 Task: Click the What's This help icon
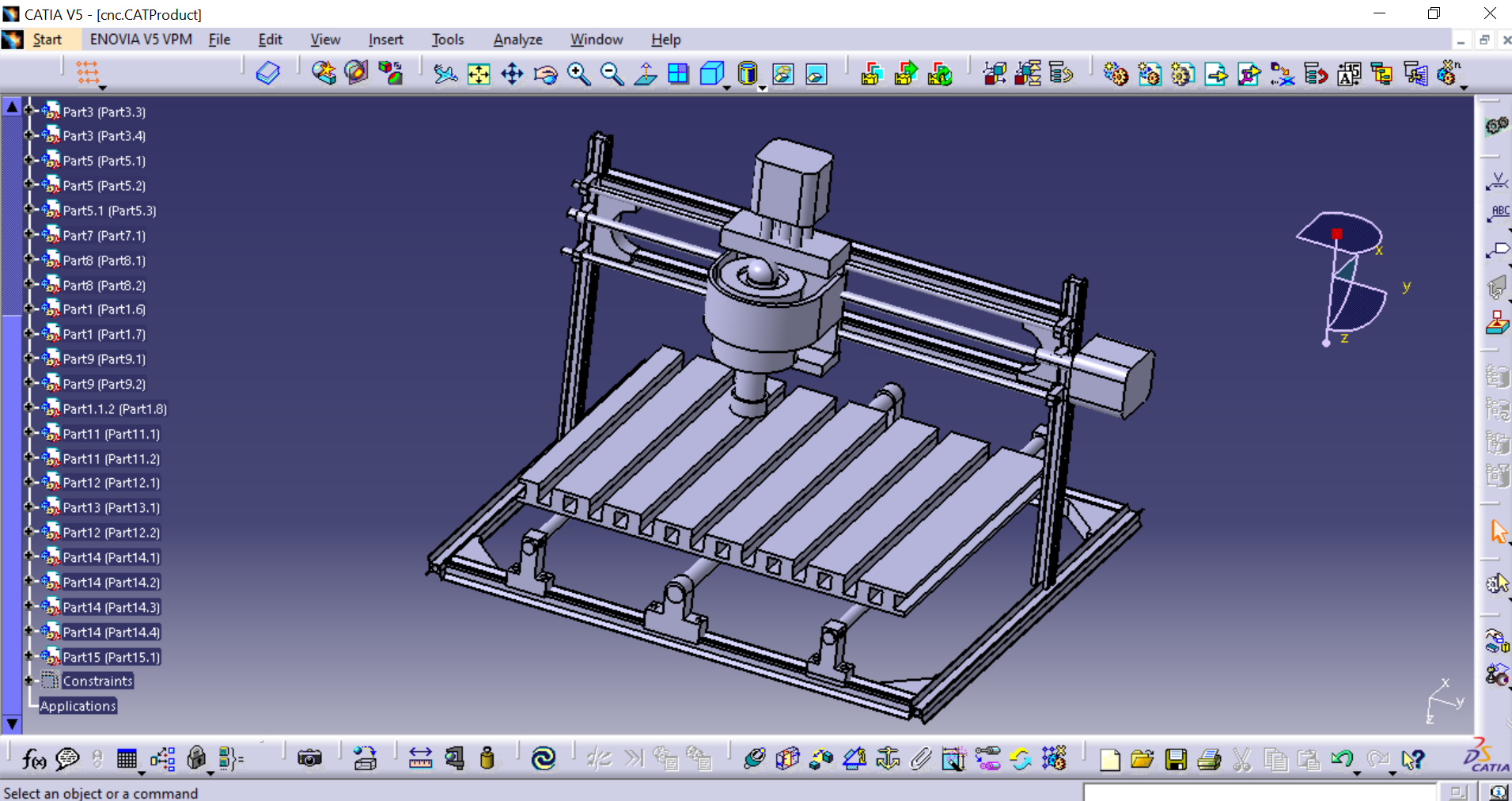coord(1413,761)
